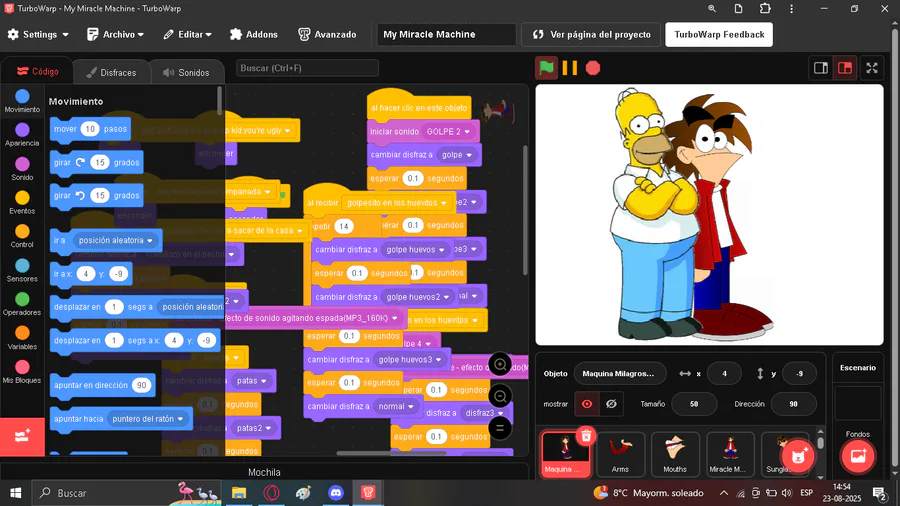900x506 pixels.
Task: Click the Tamaño size field
Action: (x=694, y=404)
